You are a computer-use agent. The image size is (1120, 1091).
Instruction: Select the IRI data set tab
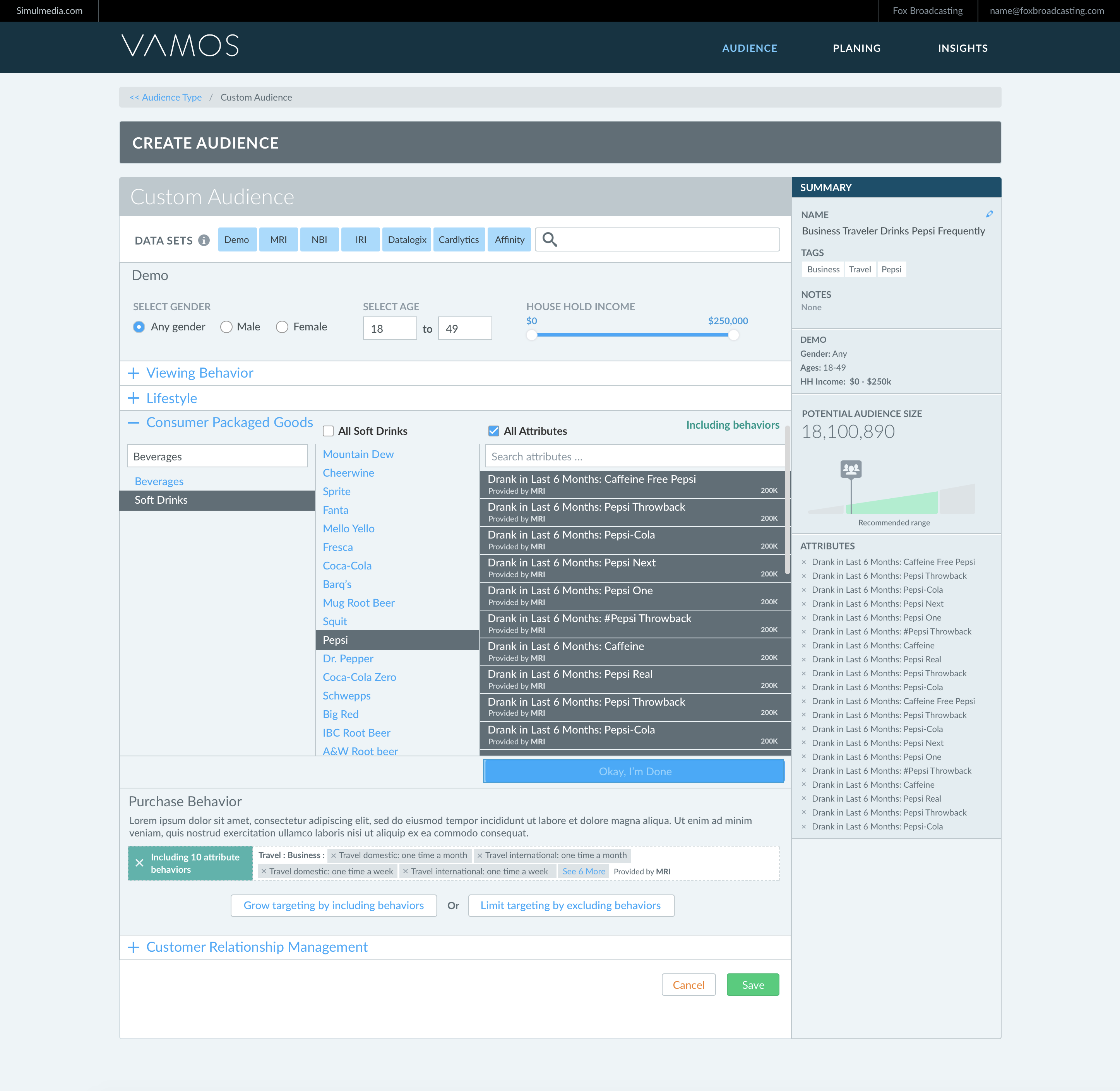[x=361, y=239]
